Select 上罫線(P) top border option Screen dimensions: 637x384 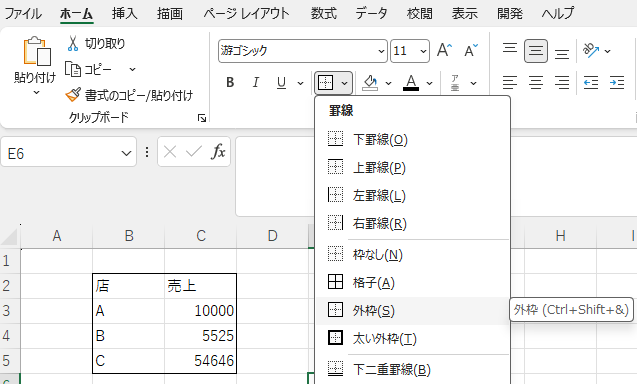pyautogui.click(x=412, y=167)
